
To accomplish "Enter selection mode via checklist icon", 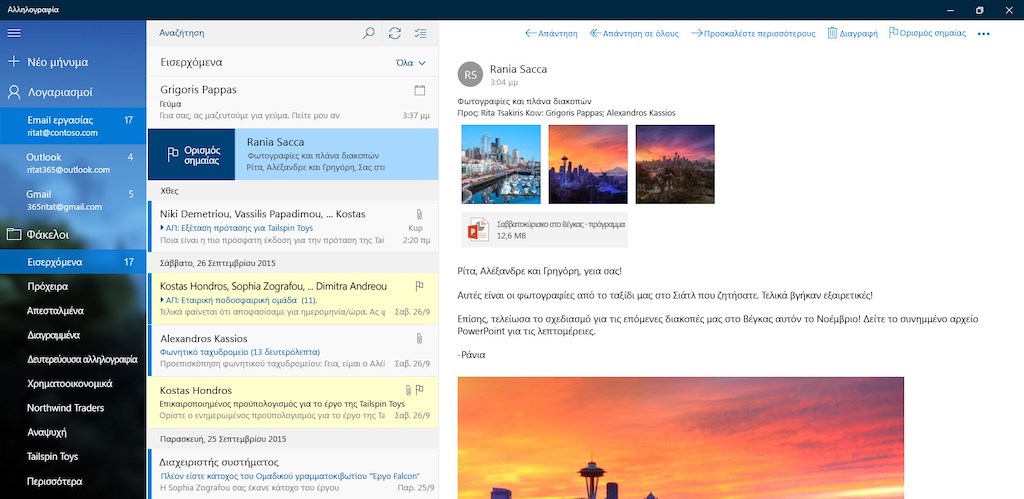I will pos(421,33).
